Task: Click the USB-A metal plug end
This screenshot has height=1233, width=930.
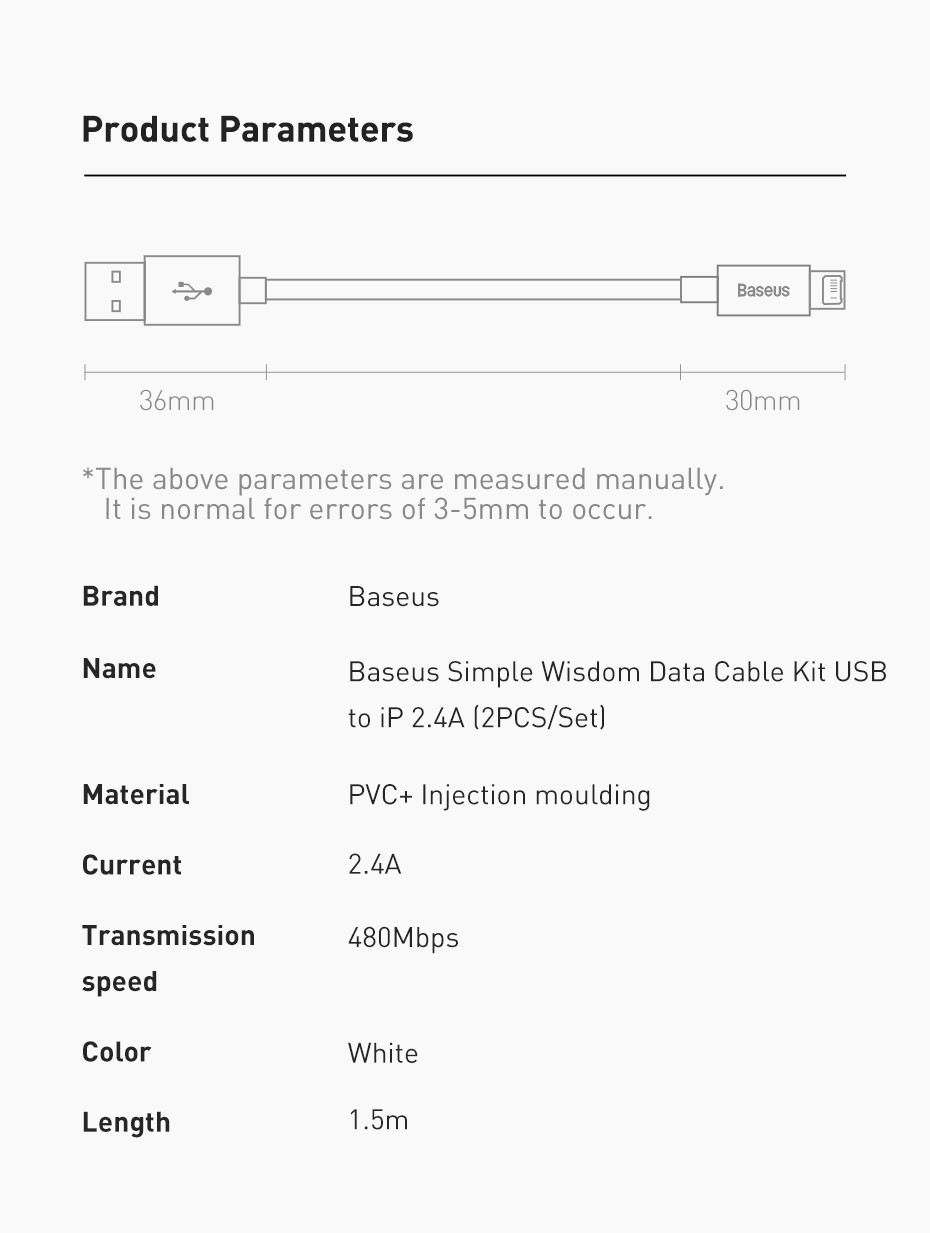Action: coord(114,290)
